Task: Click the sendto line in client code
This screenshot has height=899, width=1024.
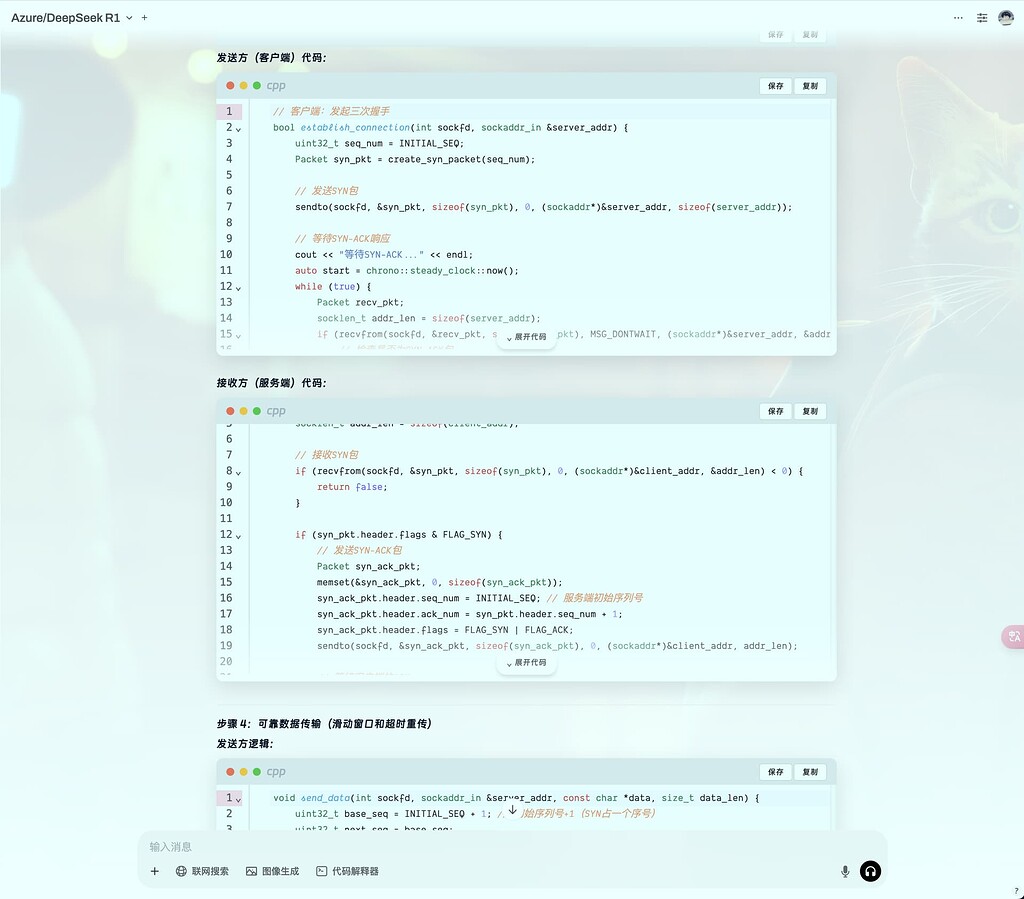Action: pyautogui.click(x=543, y=207)
